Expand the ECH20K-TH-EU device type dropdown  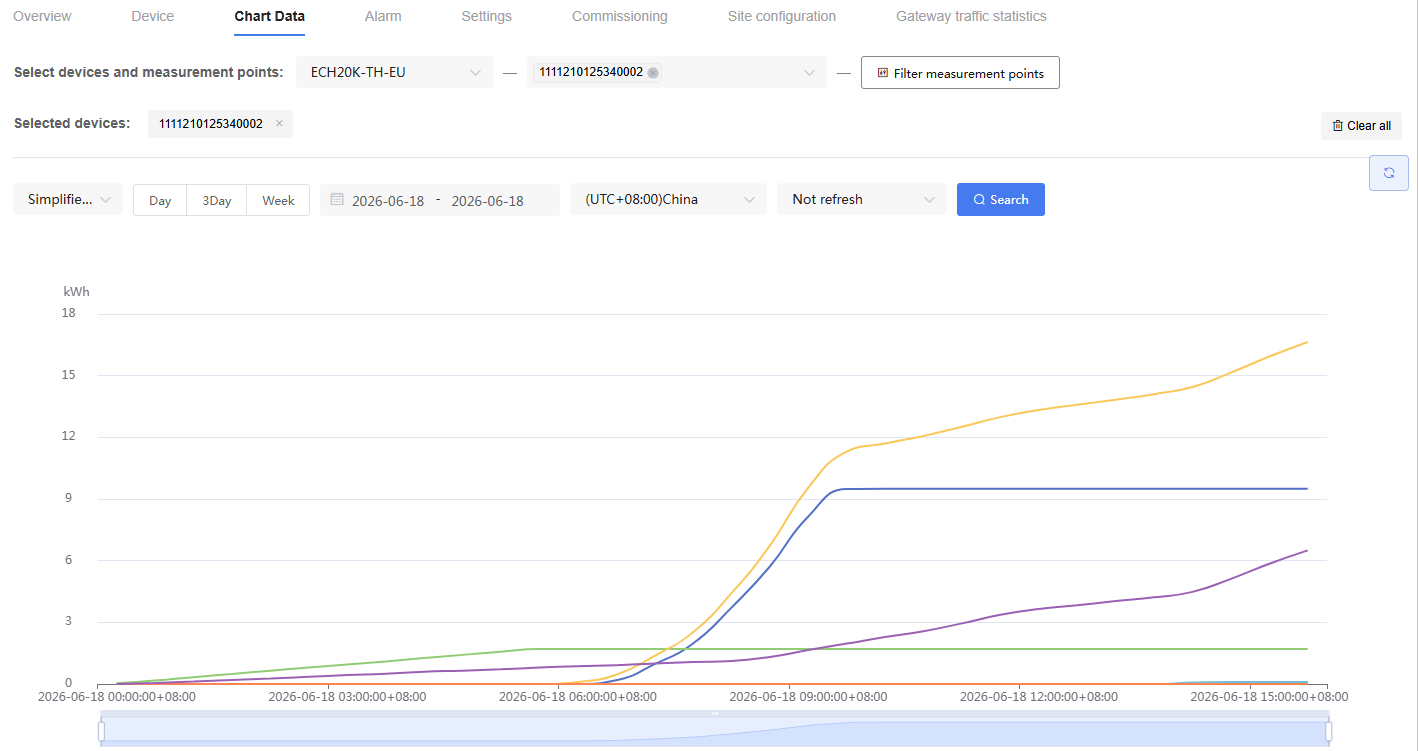point(394,72)
